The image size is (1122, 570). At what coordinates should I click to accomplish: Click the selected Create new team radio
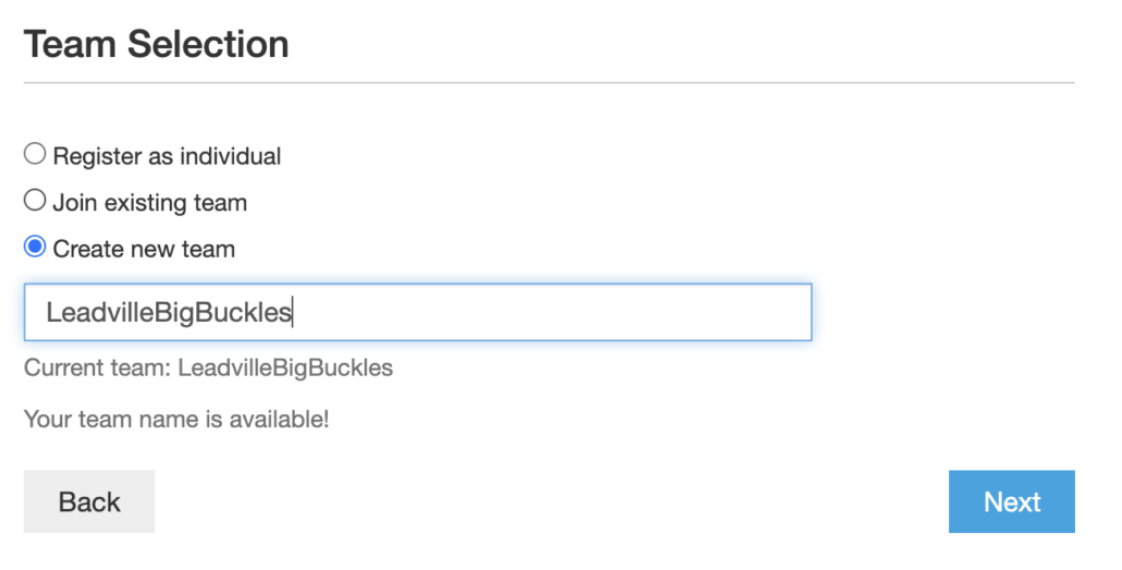point(35,247)
